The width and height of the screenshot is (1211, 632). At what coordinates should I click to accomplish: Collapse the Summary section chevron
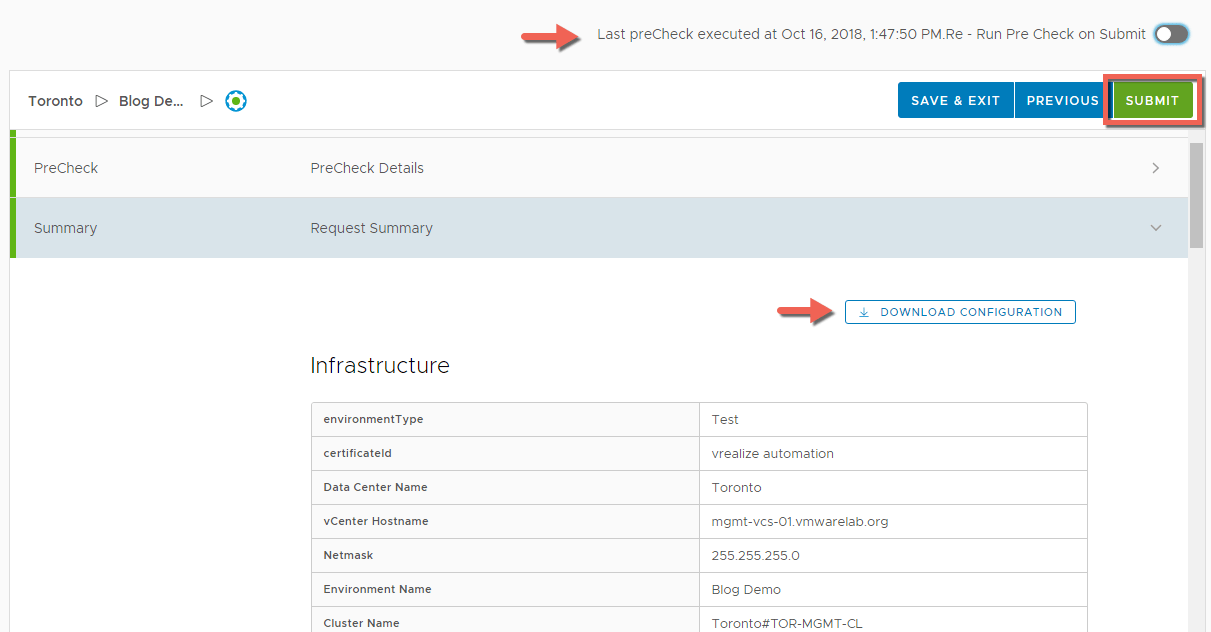[1155, 228]
